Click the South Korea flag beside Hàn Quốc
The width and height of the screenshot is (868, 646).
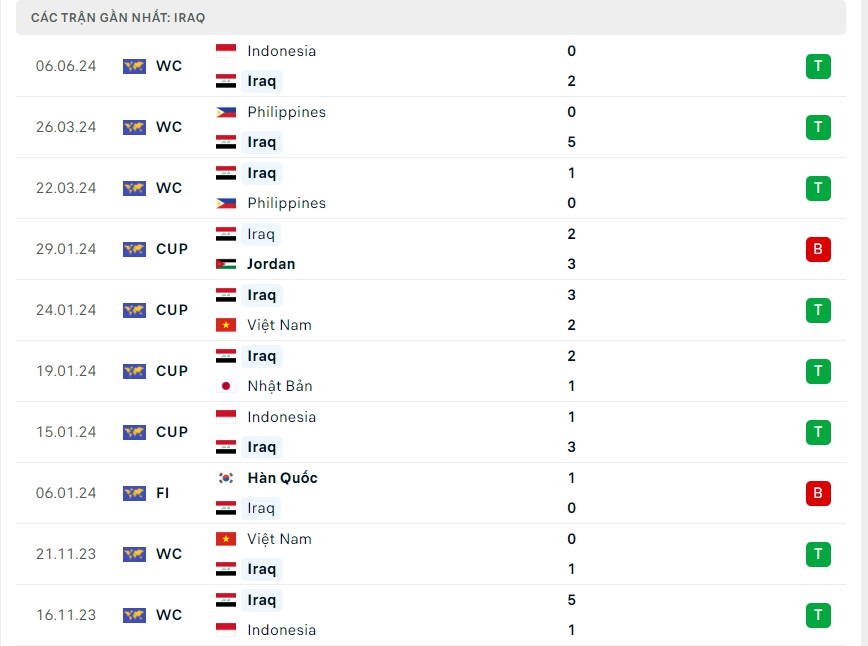[x=226, y=478]
